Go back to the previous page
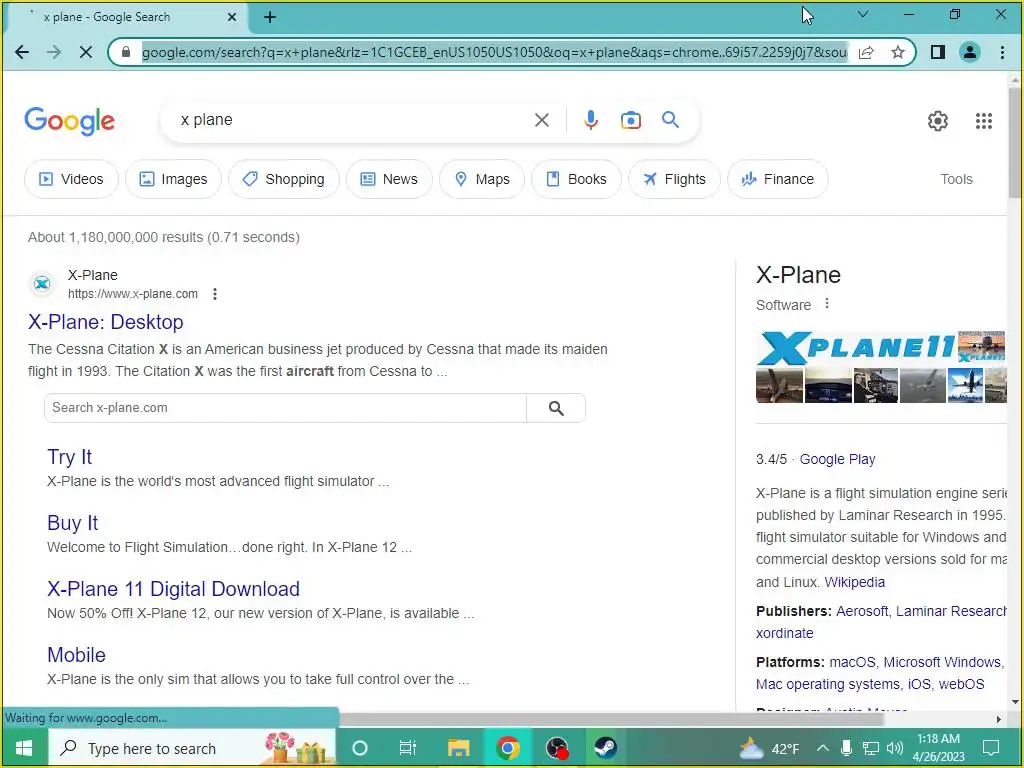Viewport: 1024px width, 768px height. point(22,52)
